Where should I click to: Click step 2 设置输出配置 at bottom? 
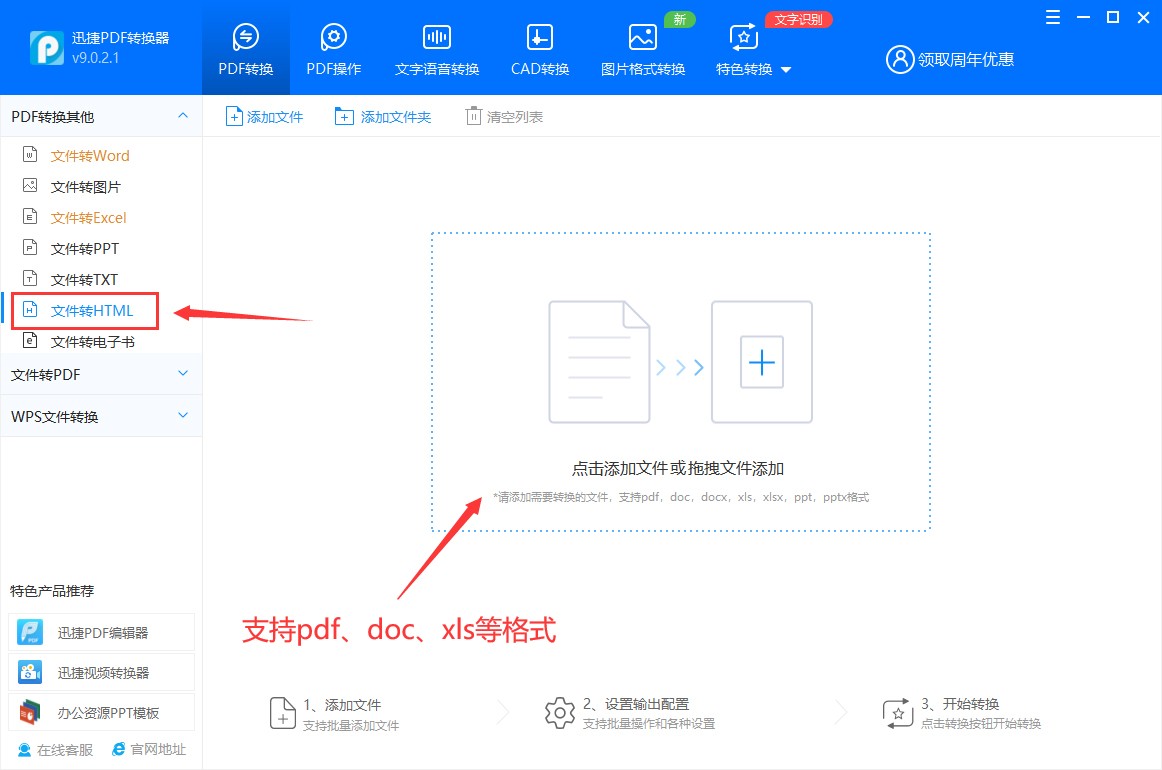tap(630, 714)
